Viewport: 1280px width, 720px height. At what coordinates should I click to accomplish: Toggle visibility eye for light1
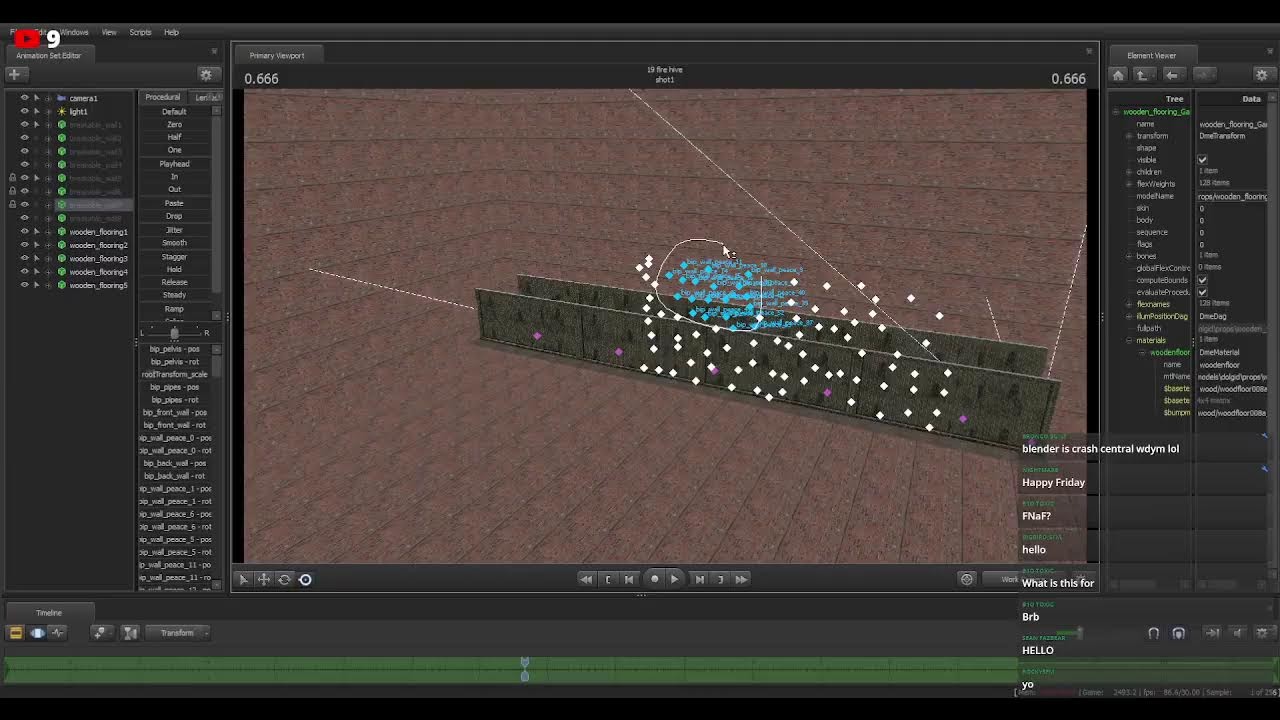click(x=25, y=111)
